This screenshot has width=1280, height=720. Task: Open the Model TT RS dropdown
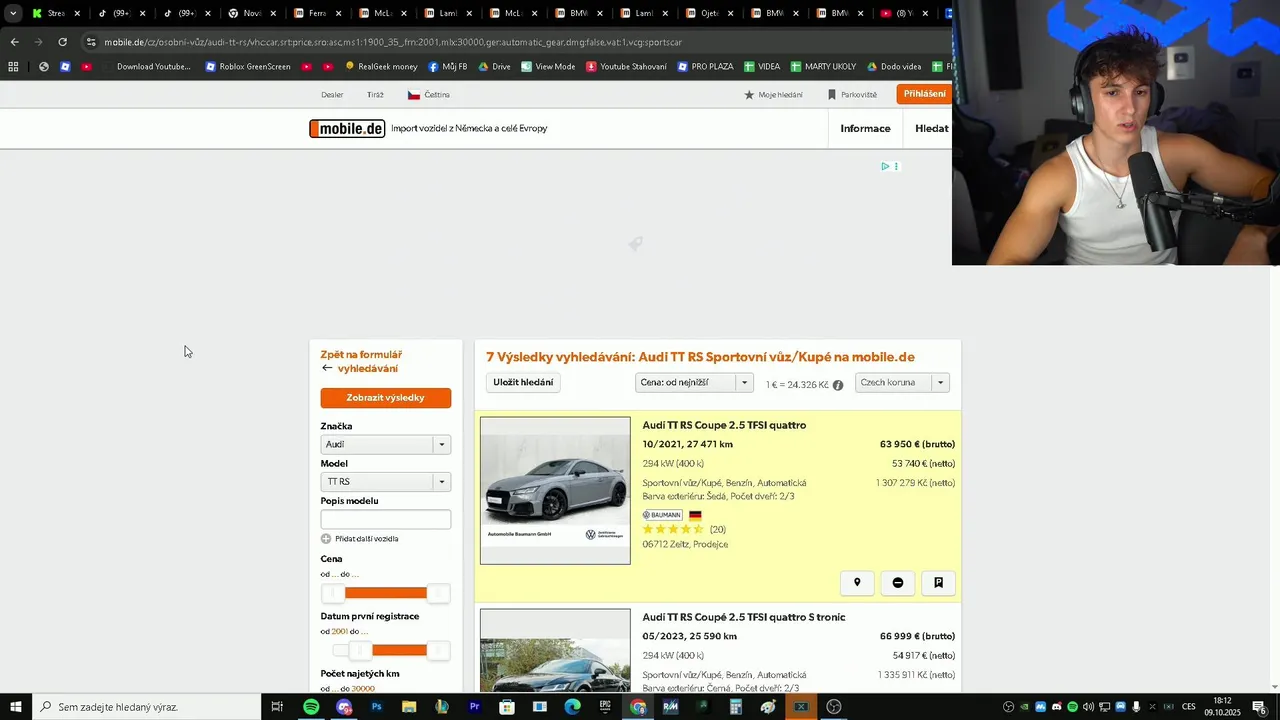tap(385, 482)
